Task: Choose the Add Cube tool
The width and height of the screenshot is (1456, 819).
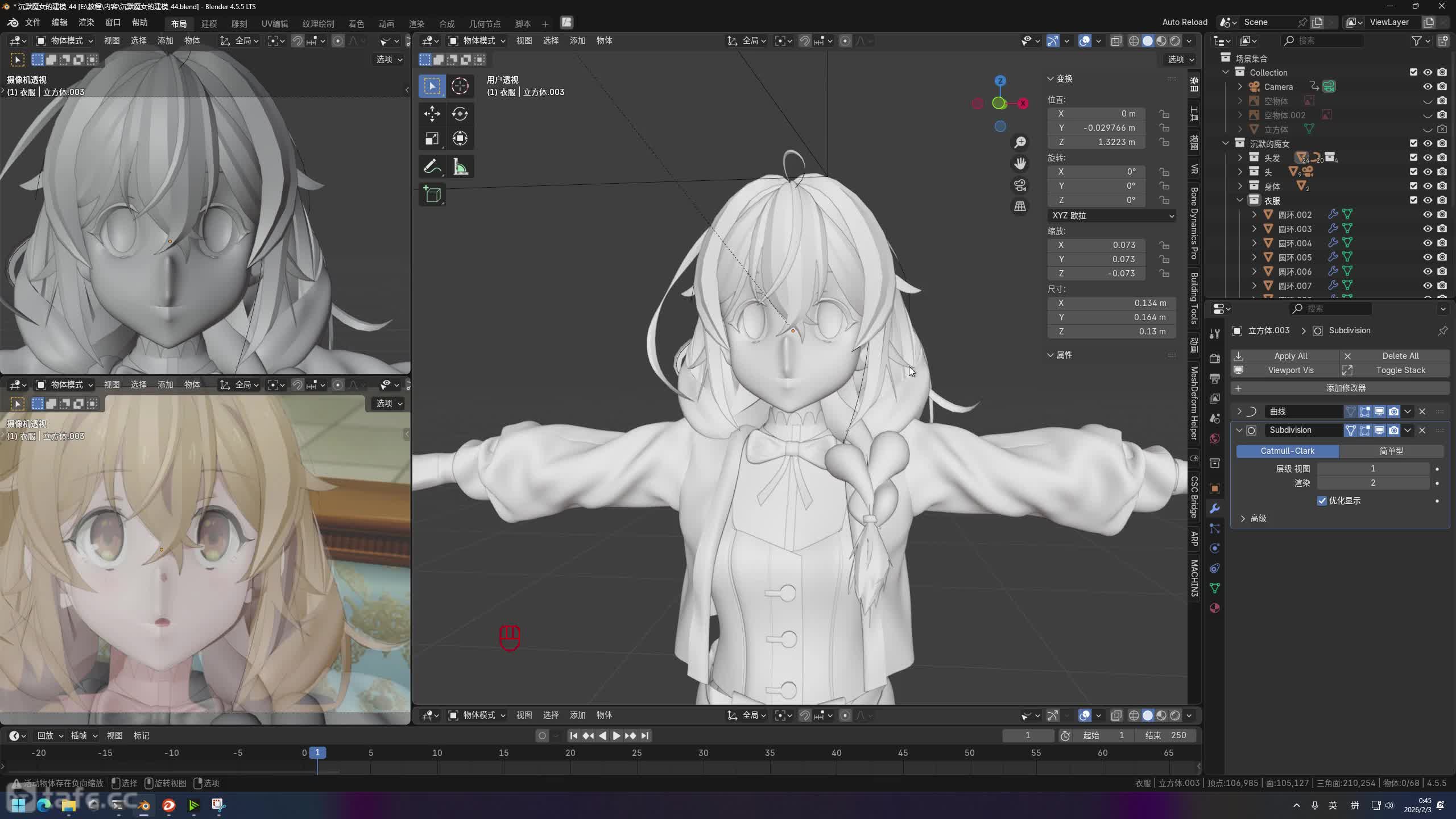Action: pyautogui.click(x=432, y=195)
